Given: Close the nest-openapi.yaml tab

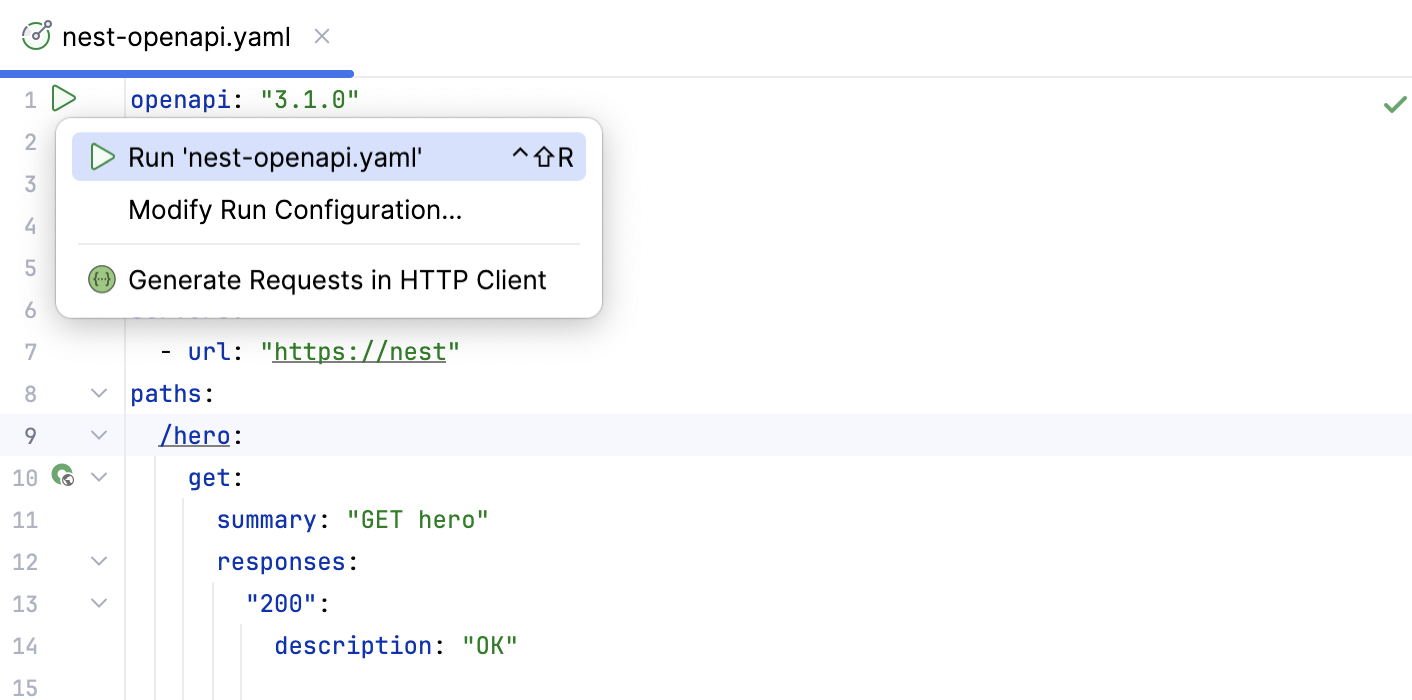Looking at the screenshot, I should tap(321, 35).
